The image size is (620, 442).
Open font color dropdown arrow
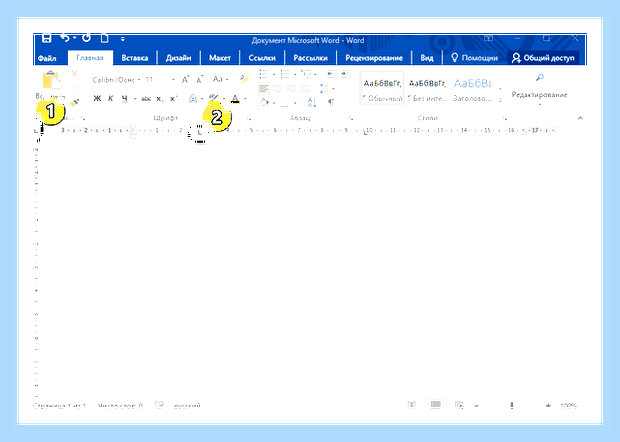coord(246,99)
